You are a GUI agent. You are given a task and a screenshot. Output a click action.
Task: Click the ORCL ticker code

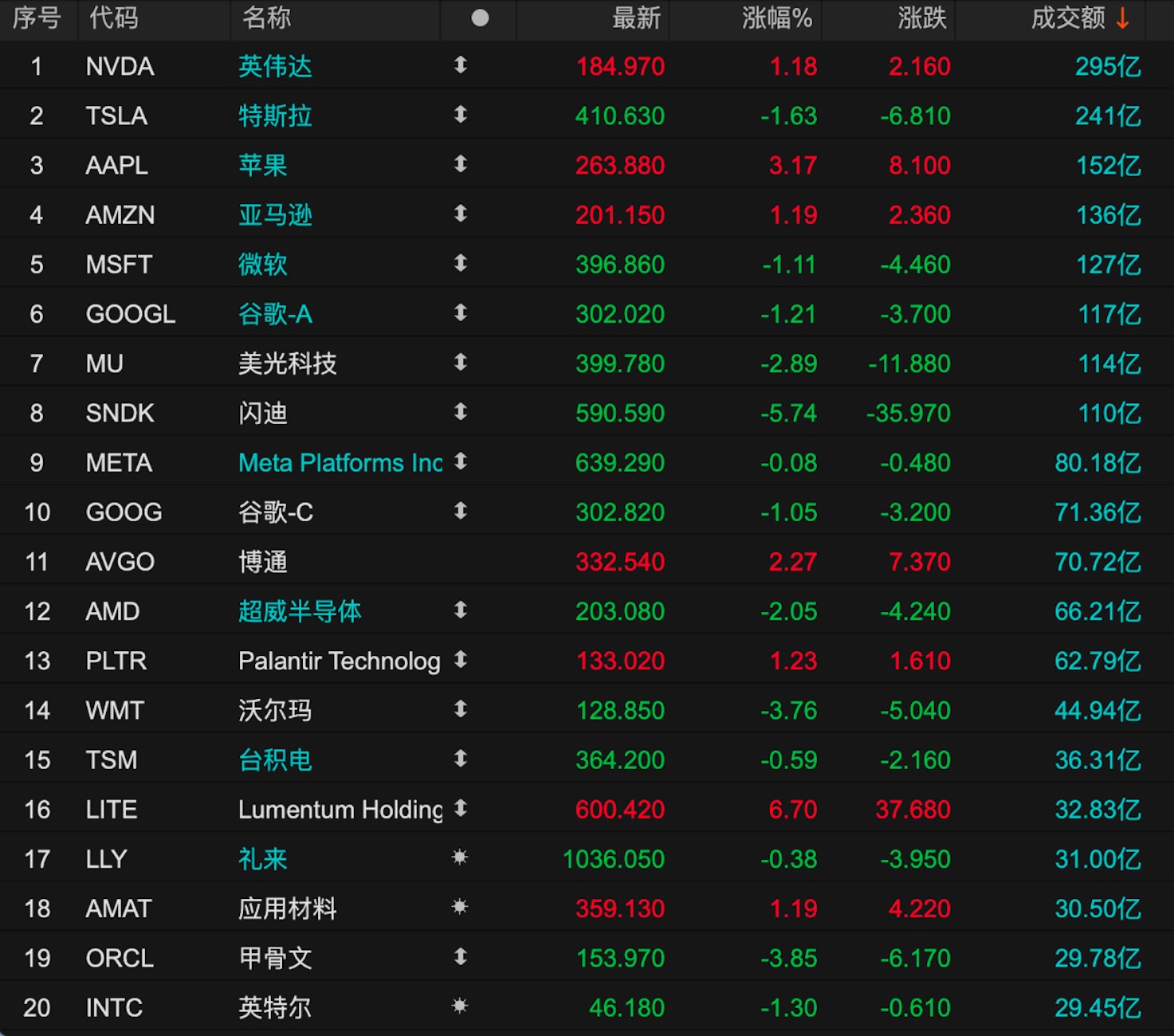click(x=120, y=958)
